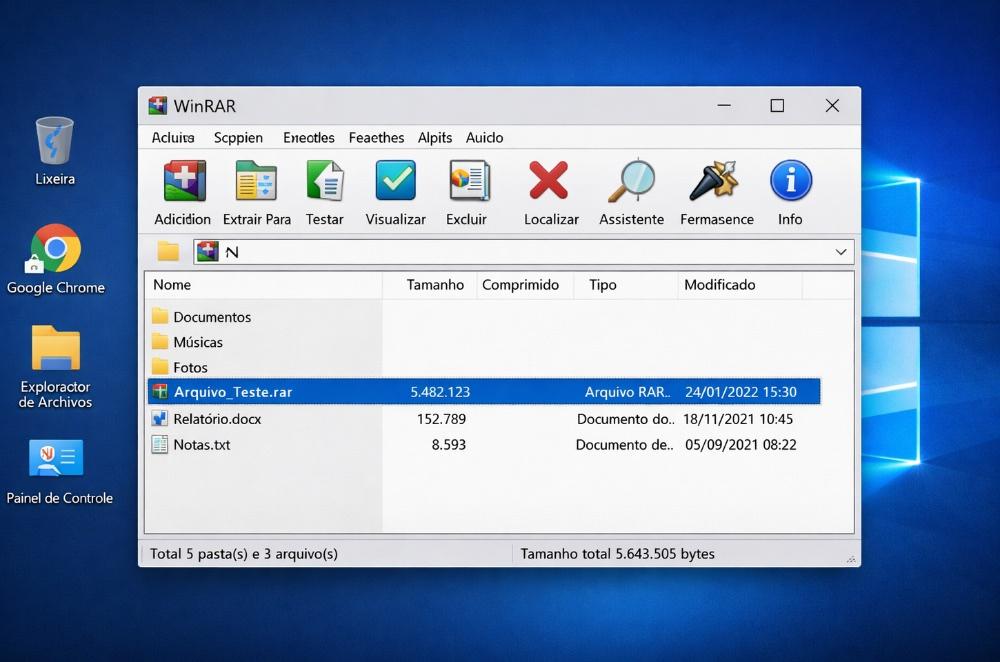Image resolution: width=1000 pixels, height=662 pixels.
Task: Open the Feaethes menu
Action: coord(376,137)
